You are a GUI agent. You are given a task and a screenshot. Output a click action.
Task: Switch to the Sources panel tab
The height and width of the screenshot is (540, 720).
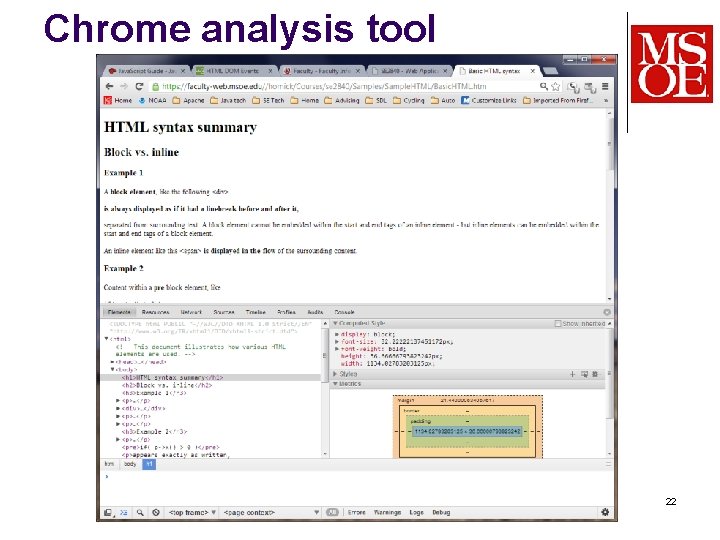point(224,312)
